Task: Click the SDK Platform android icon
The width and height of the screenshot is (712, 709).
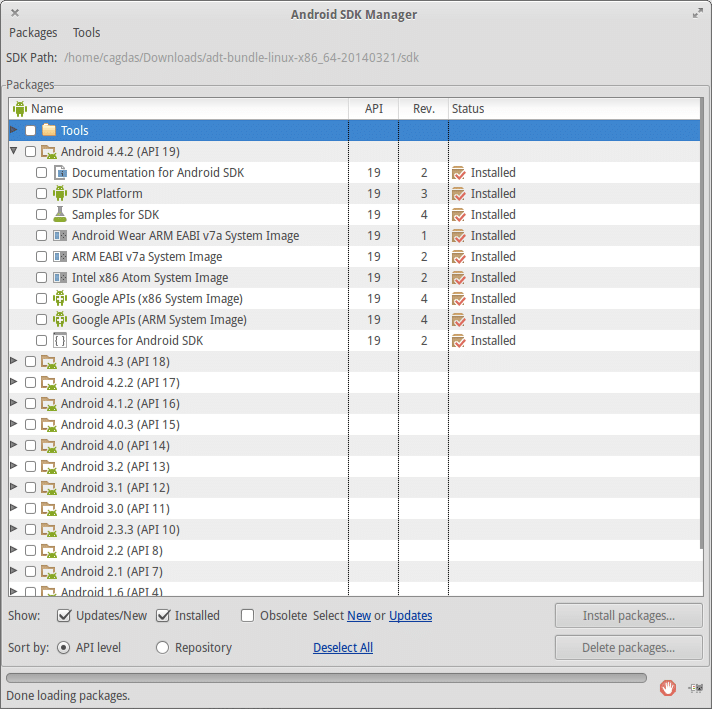Action: tap(60, 193)
